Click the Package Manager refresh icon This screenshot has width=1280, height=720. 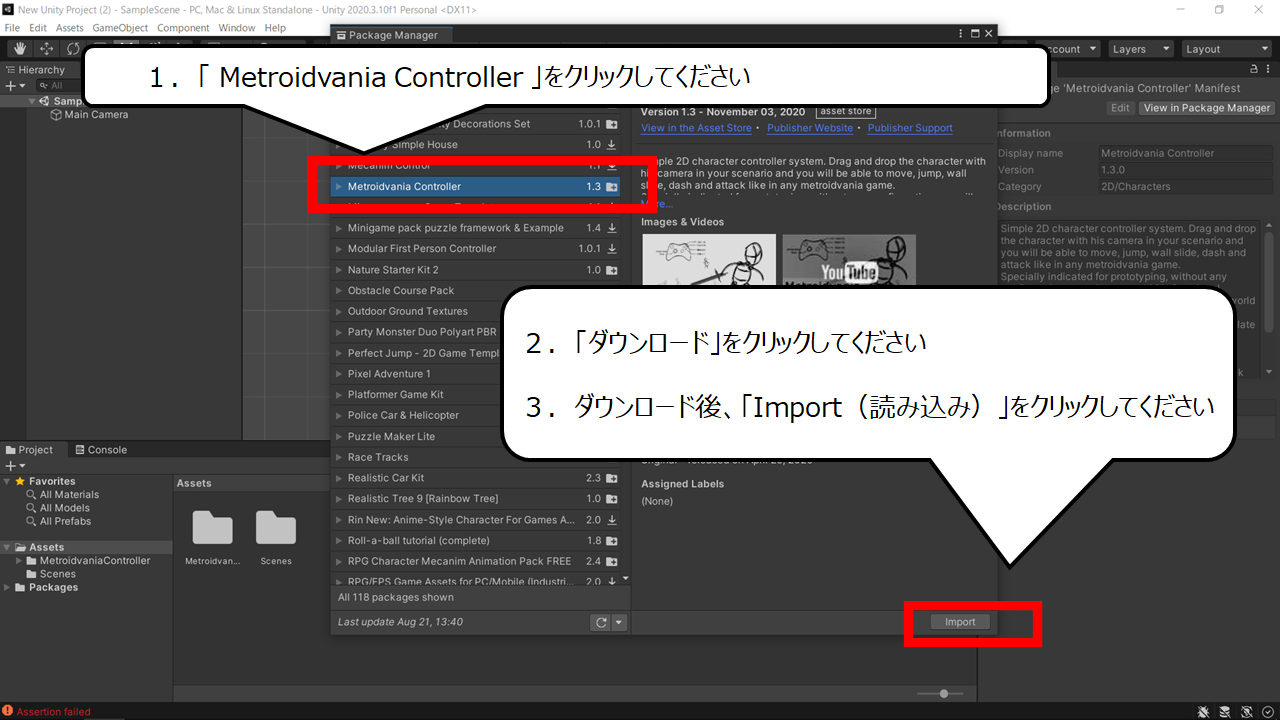[x=601, y=622]
